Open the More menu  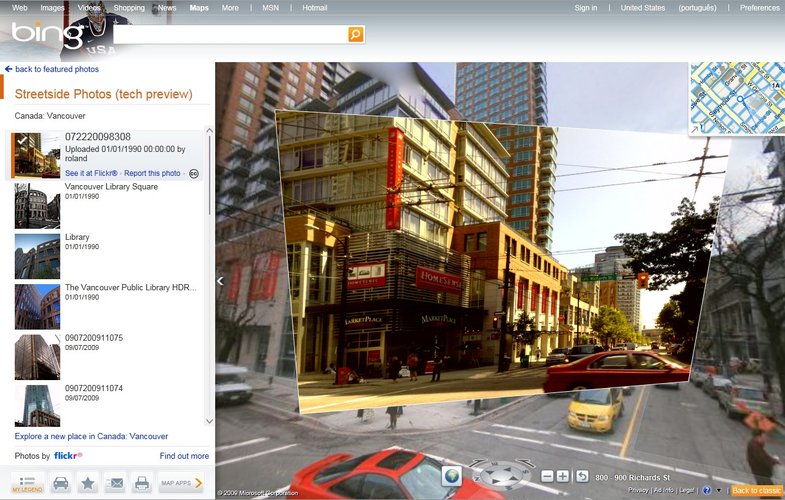(x=230, y=8)
